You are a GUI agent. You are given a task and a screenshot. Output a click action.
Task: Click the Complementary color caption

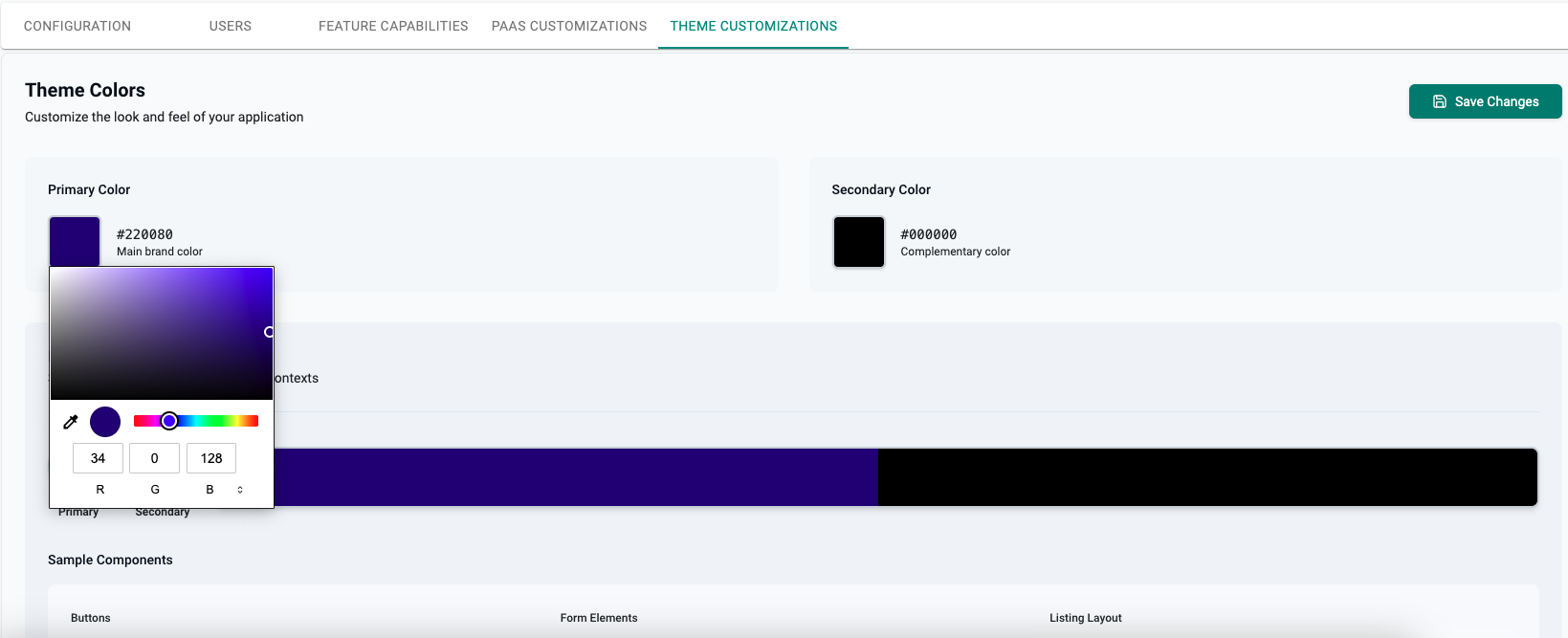click(955, 252)
